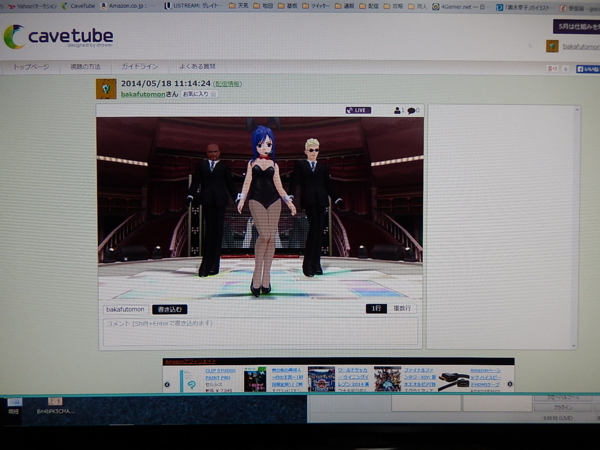Viewport: 600px width, 450px height.
Task: Click the HDMI cable product thumbnail
Action: [x=454, y=381]
